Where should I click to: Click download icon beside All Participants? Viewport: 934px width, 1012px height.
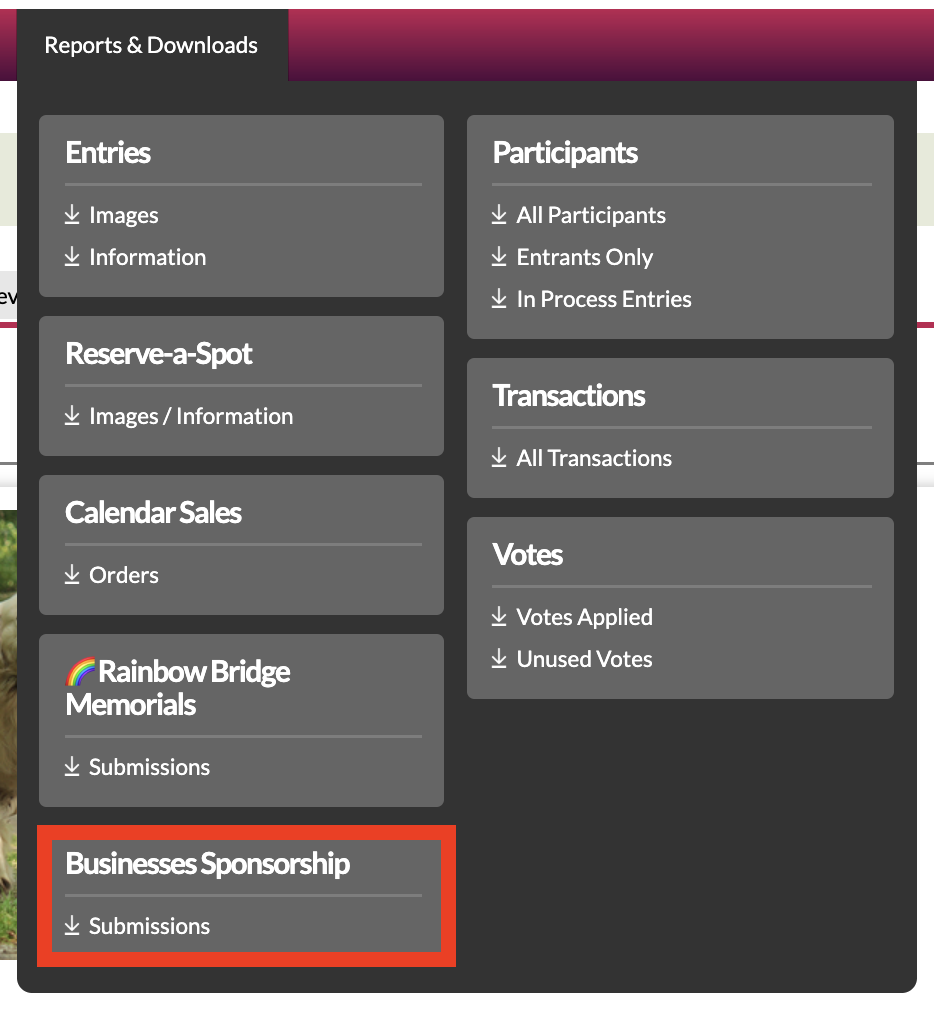tap(499, 215)
